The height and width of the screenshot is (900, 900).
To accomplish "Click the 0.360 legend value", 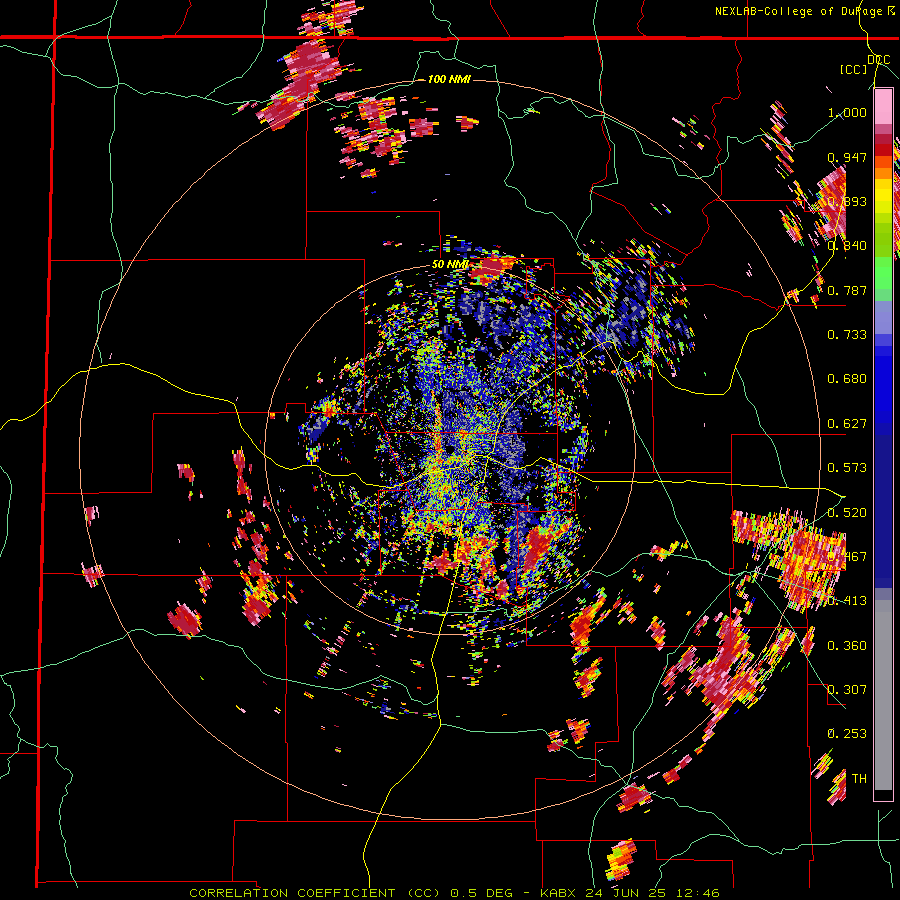I will tap(847, 646).
